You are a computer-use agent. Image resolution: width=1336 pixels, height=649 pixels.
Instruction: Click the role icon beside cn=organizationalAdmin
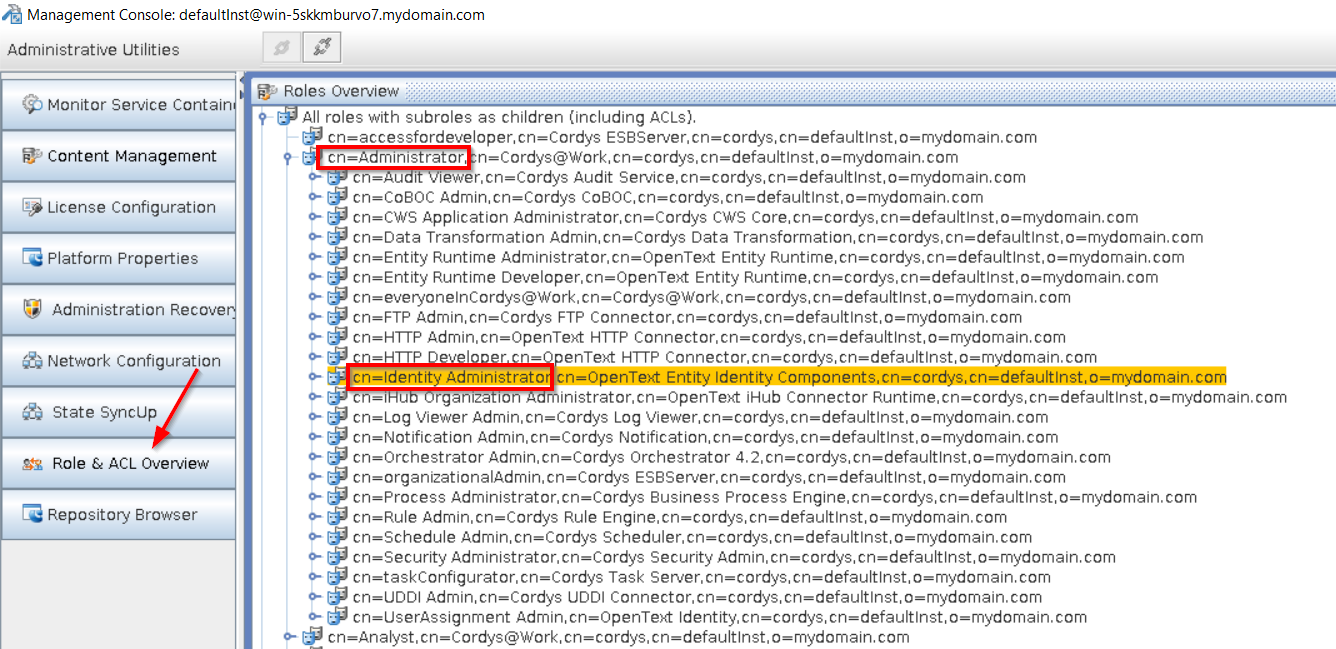pos(338,477)
